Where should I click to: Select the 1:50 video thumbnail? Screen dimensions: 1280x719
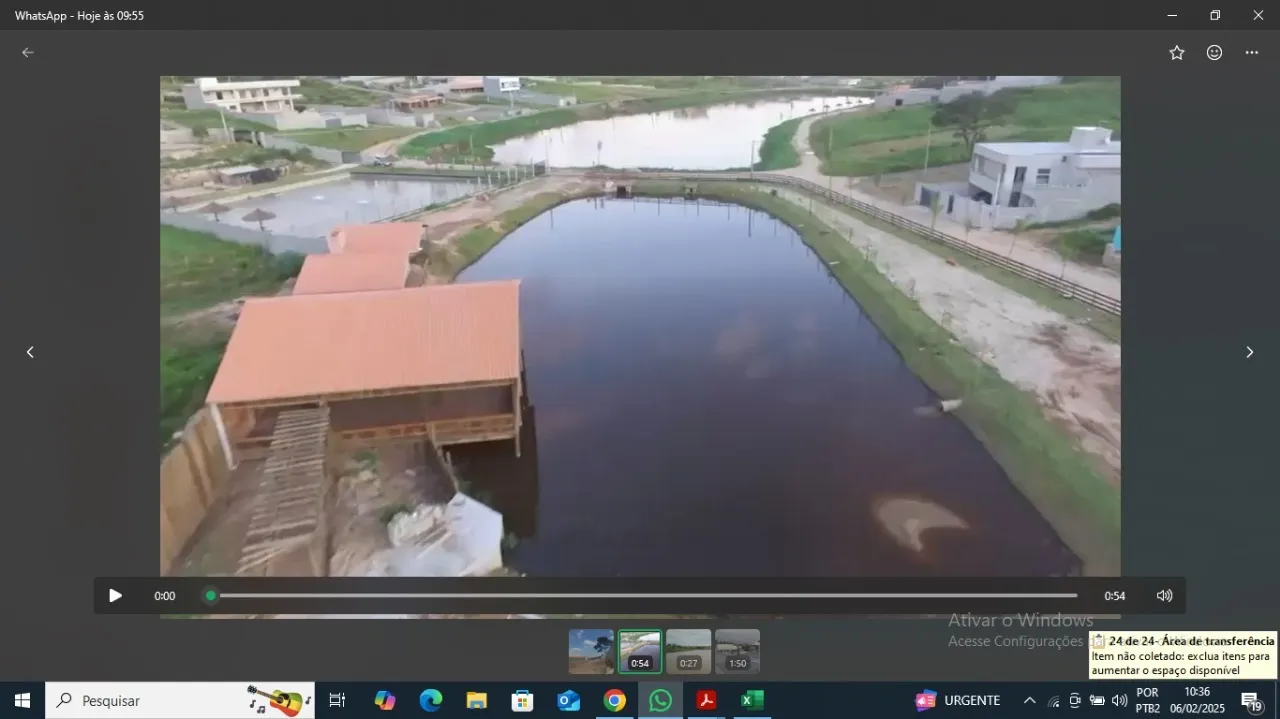[737, 651]
